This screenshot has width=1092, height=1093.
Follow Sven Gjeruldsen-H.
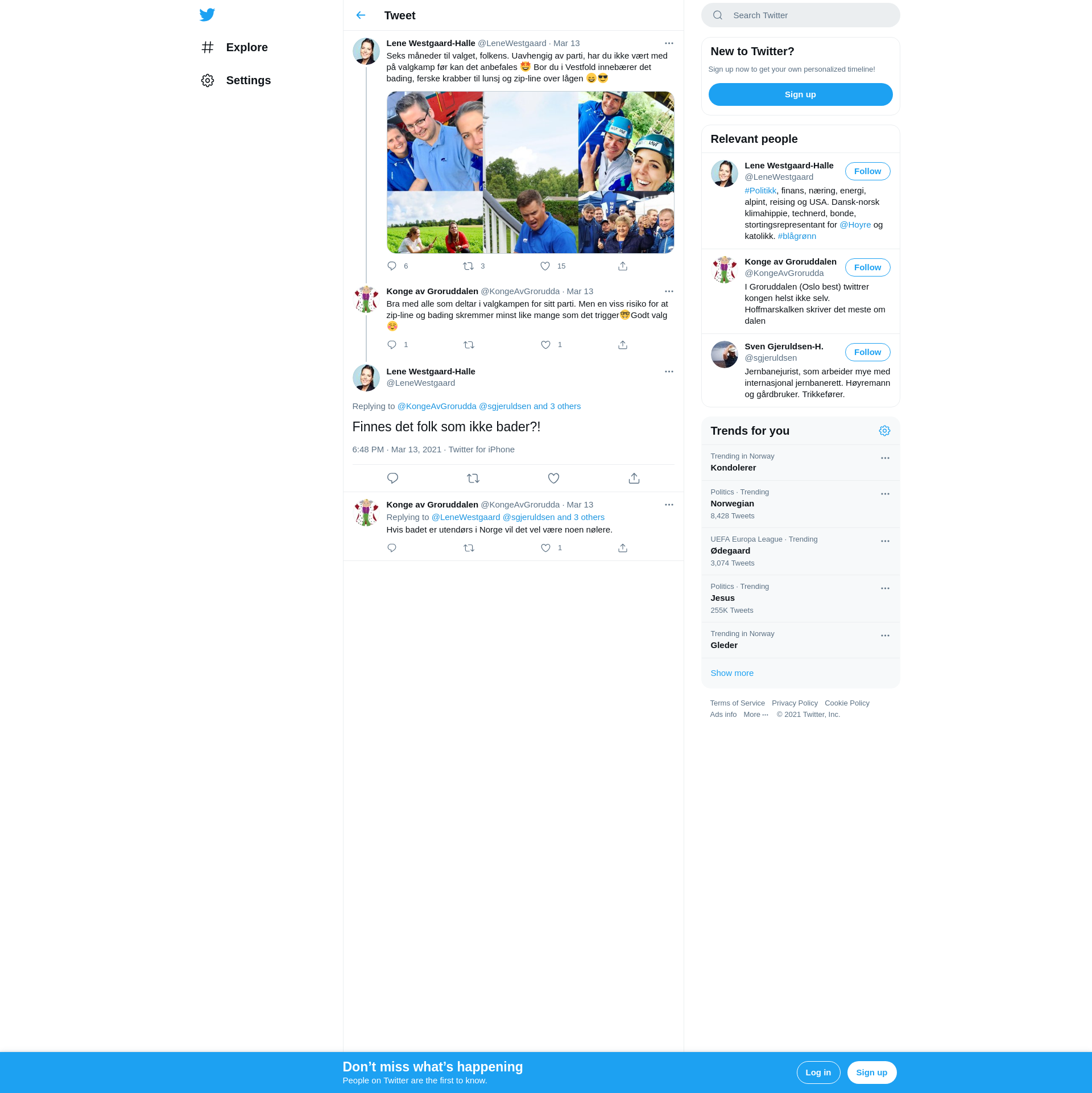(x=867, y=352)
